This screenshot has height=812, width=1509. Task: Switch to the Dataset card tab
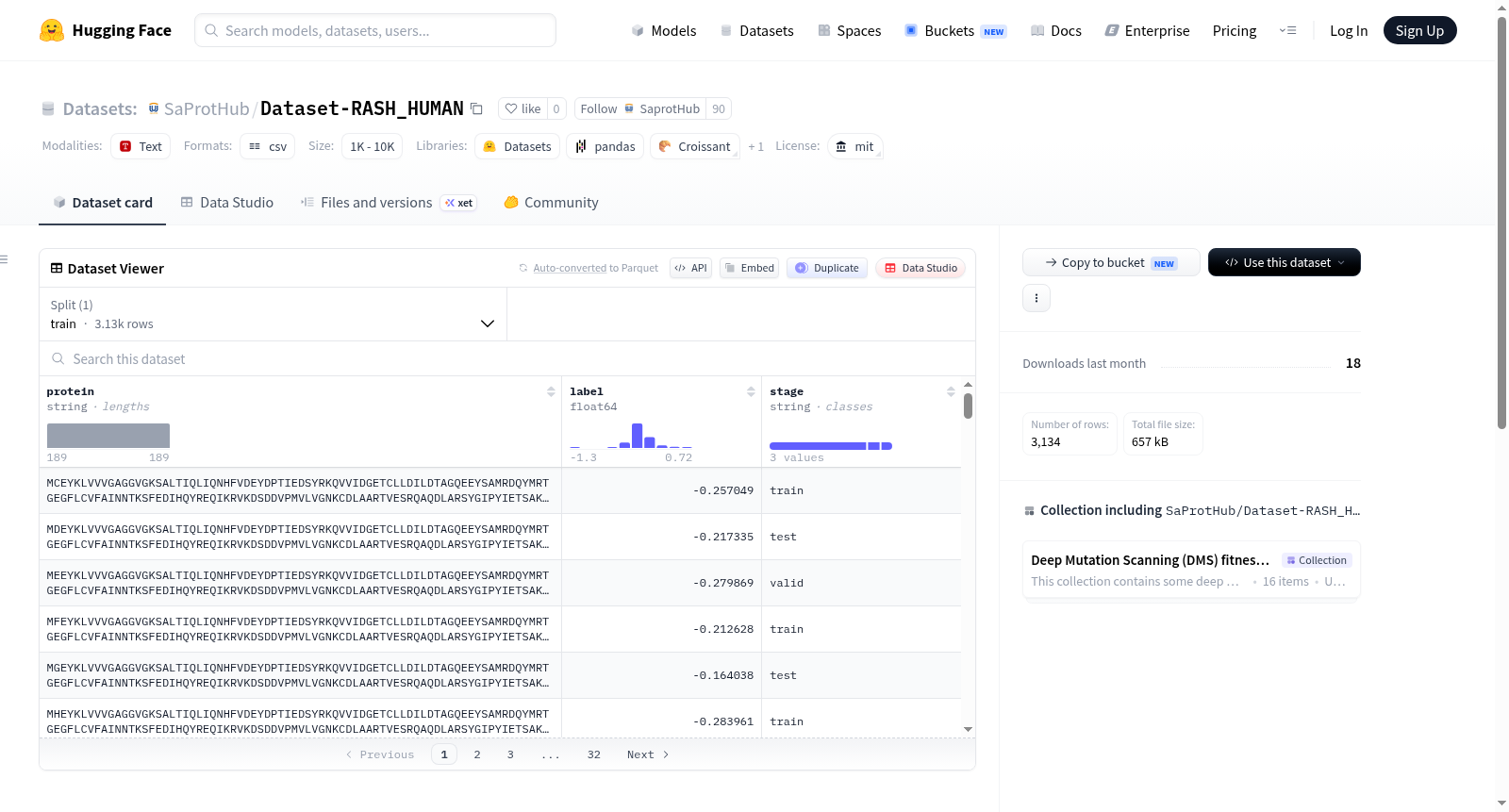(x=102, y=203)
